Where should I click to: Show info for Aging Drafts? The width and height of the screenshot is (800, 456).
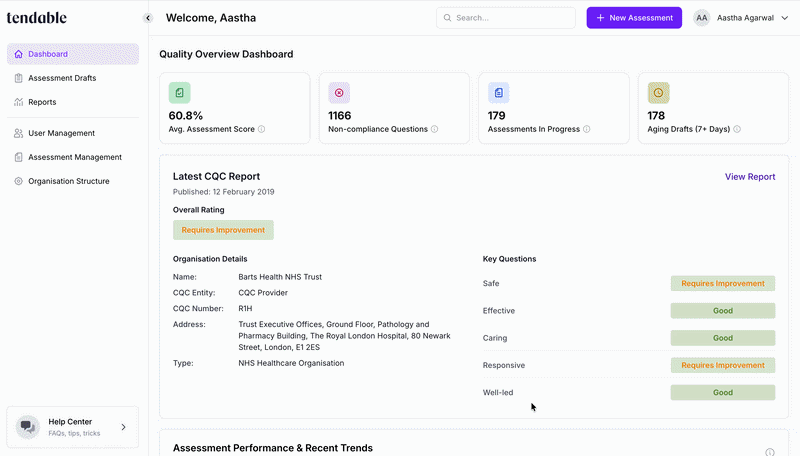pos(737,129)
